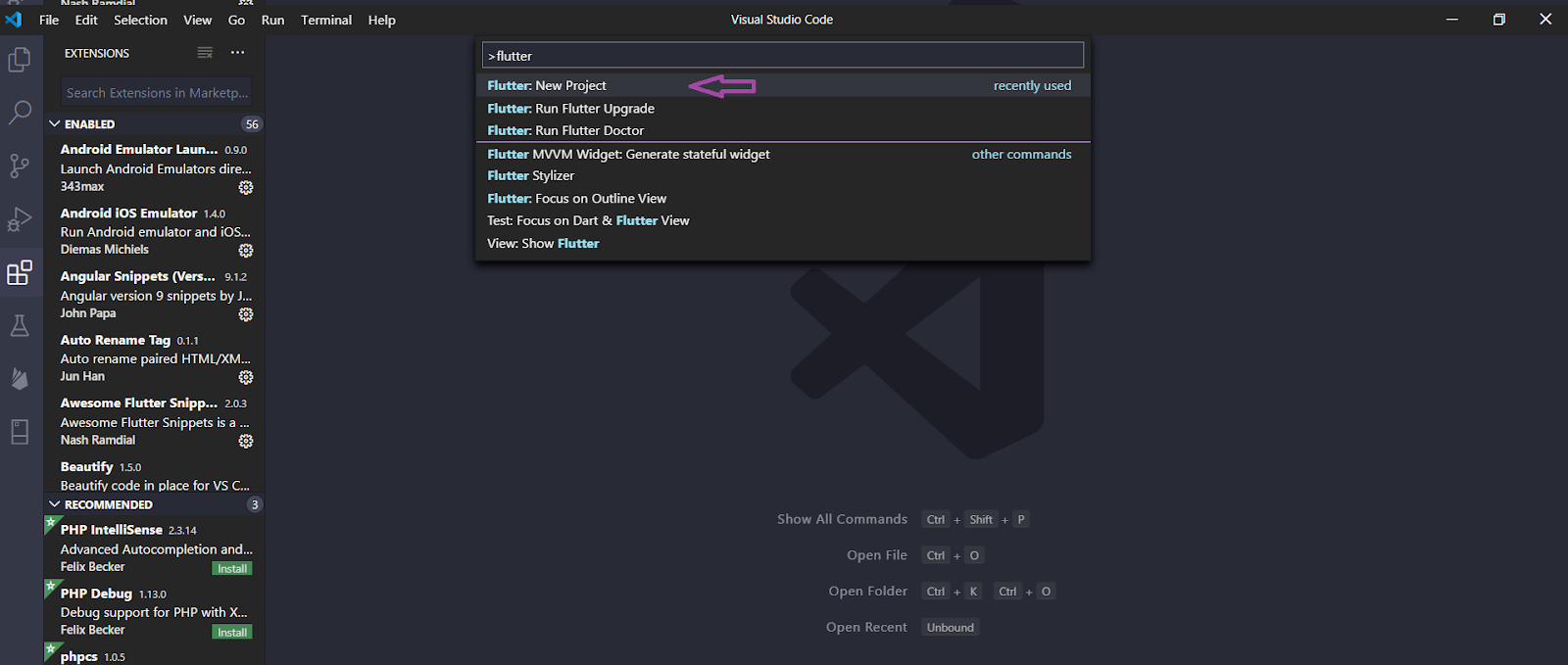The image size is (1568, 665).
Task: Open the Search view in activity bar
Action: (x=20, y=113)
